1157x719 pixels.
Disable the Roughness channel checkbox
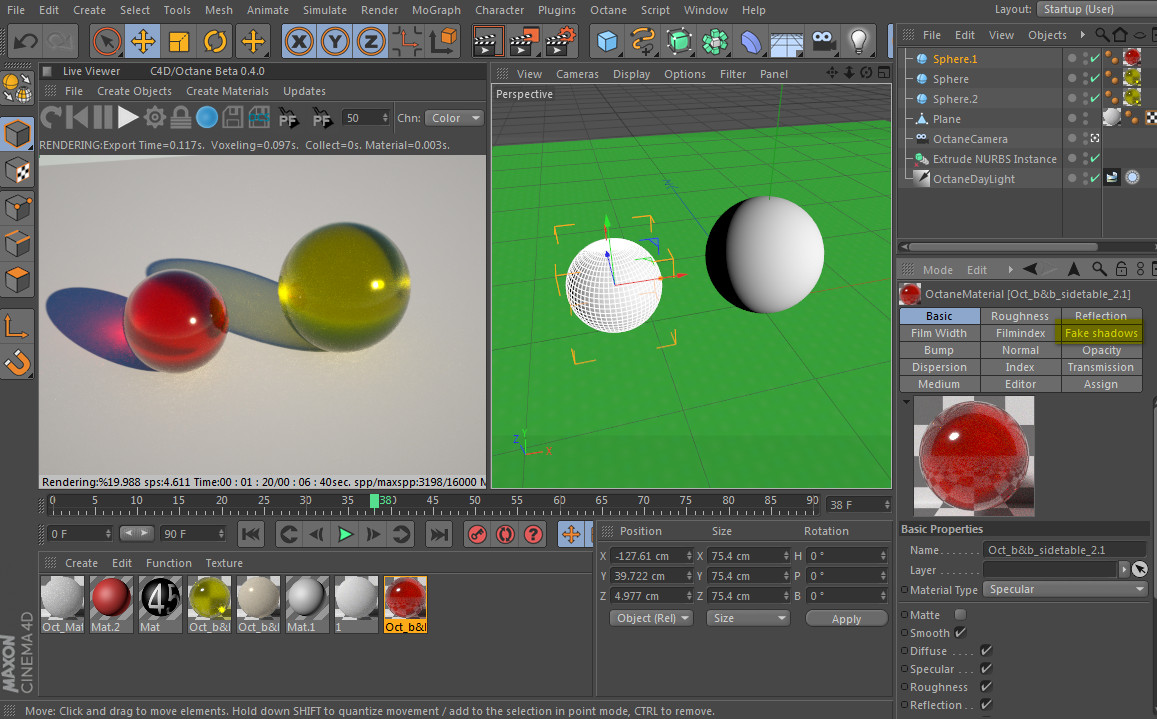coord(986,687)
